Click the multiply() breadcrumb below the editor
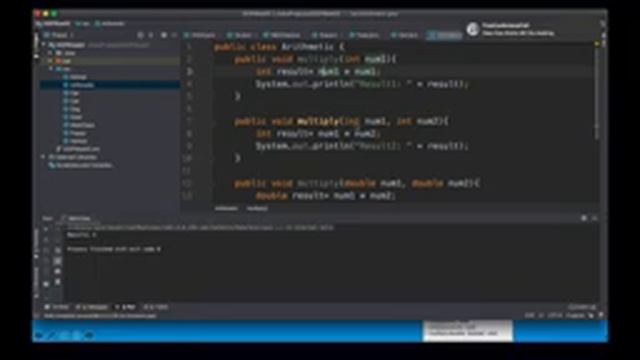 click(257, 209)
